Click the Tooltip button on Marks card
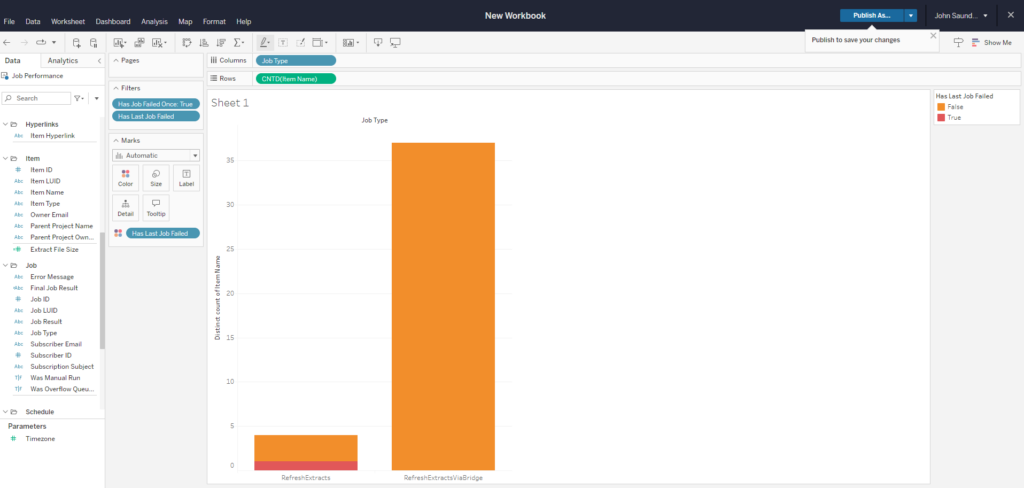1024x488 pixels. 156,208
